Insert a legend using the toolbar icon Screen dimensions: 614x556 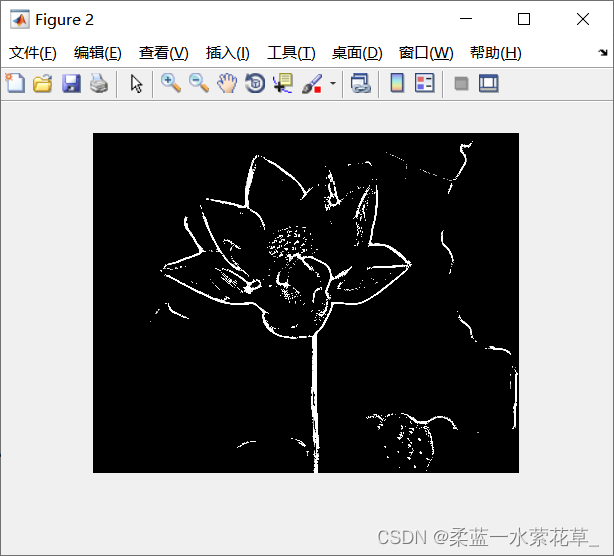click(425, 83)
